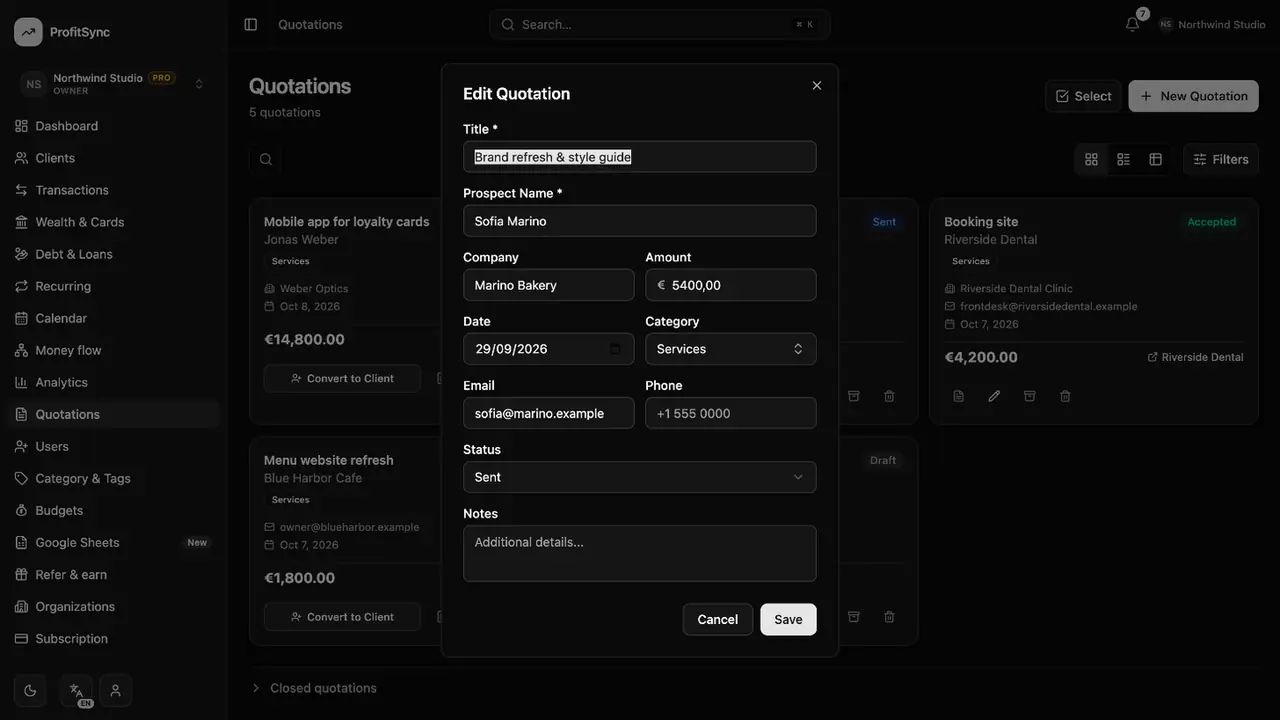Switch to grid card view
The width and height of the screenshot is (1280, 720).
tap(1091, 159)
